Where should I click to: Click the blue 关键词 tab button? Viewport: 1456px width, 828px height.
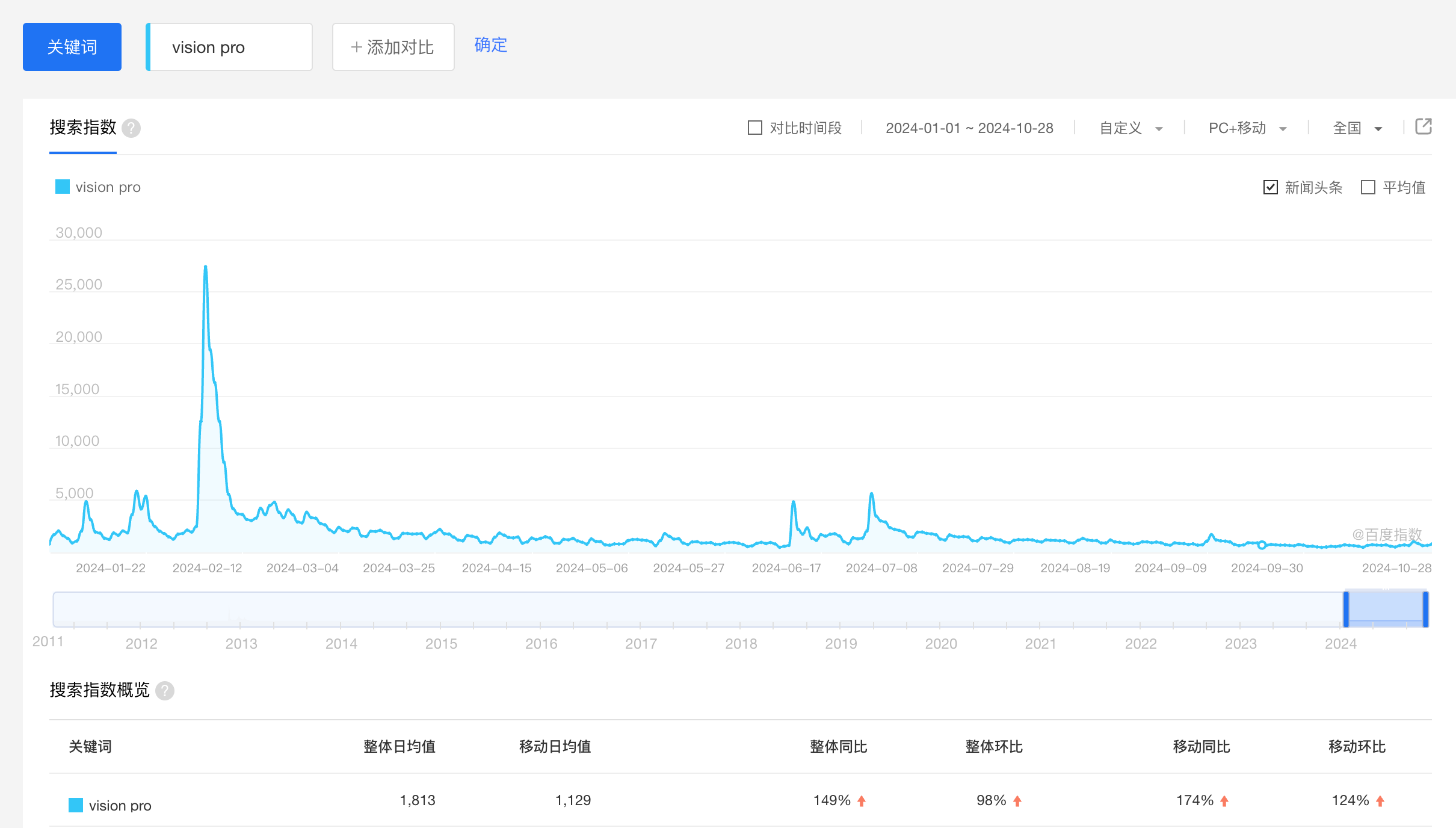[72, 47]
